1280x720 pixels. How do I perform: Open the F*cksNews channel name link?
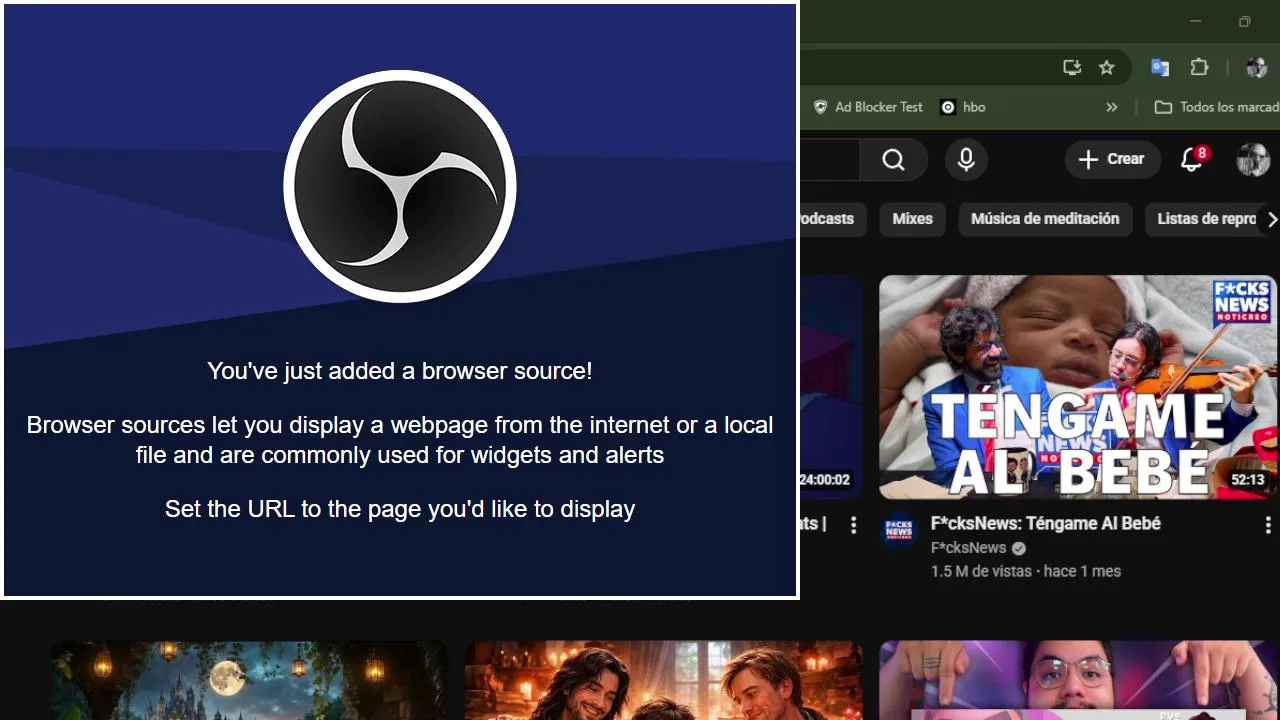point(968,548)
